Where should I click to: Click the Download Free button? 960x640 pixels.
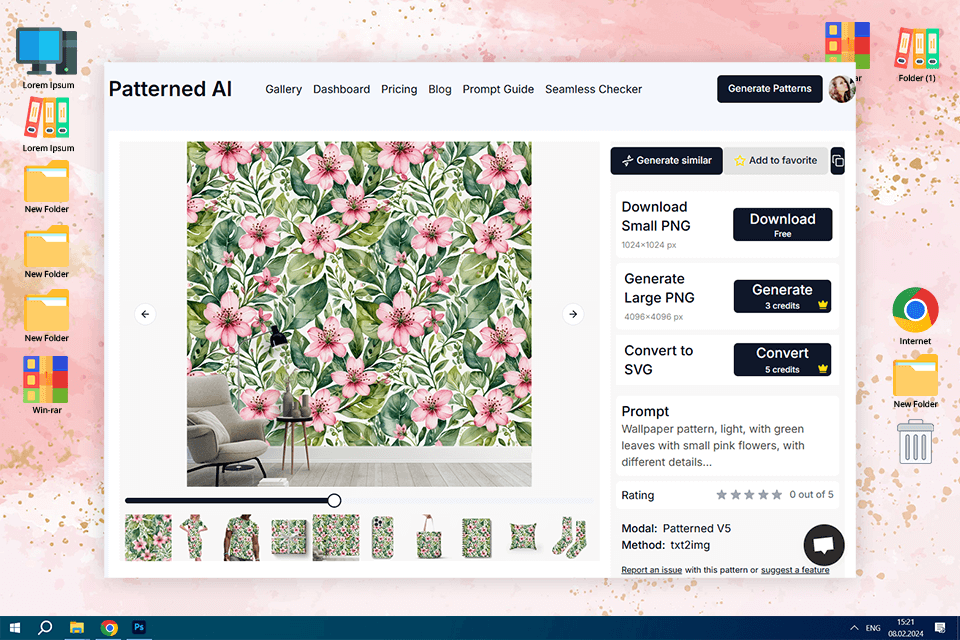pyautogui.click(x=782, y=224)
